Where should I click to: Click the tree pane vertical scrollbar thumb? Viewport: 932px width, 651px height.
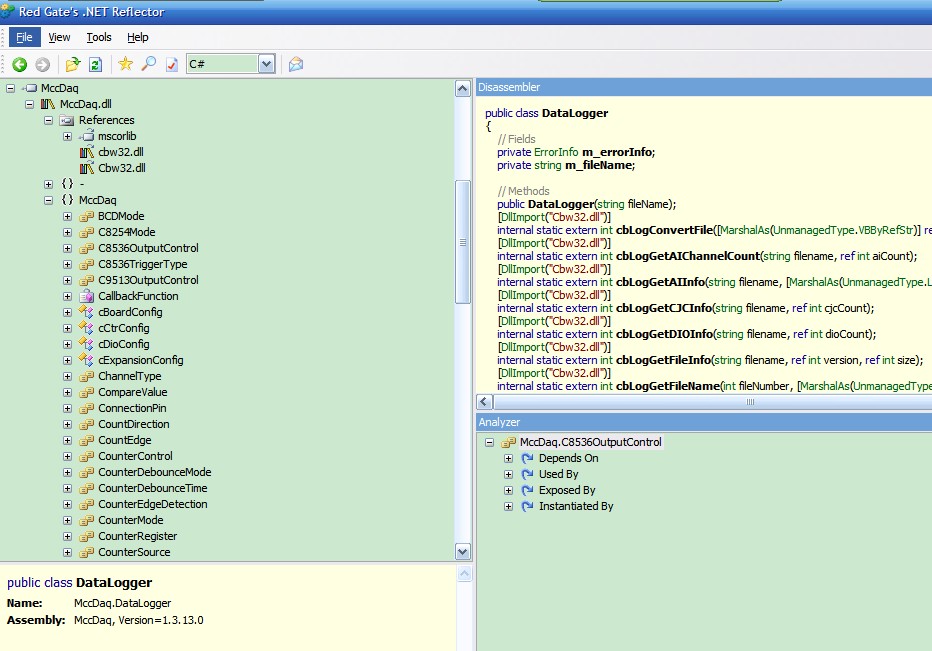[463, 242]
